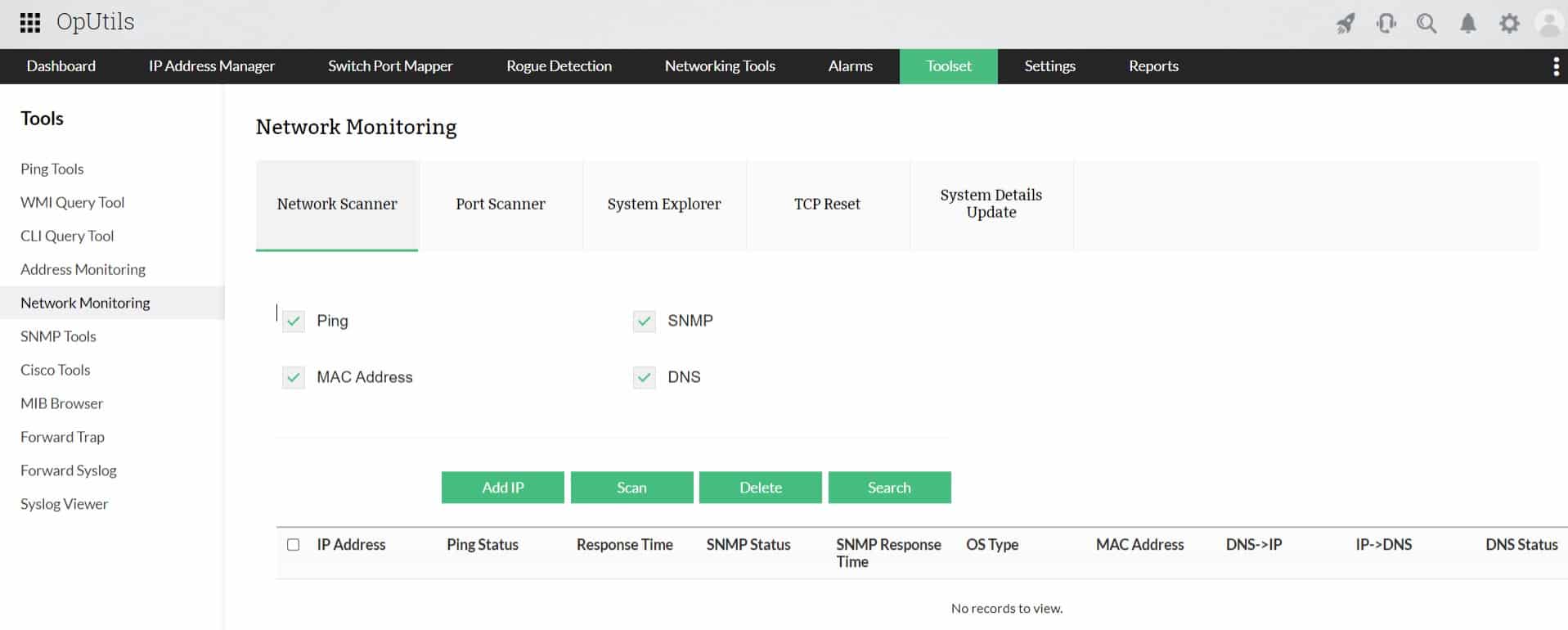Open the user profile avatar
This screenshot has height=630, width=1568.
[x=1550, y=23]
